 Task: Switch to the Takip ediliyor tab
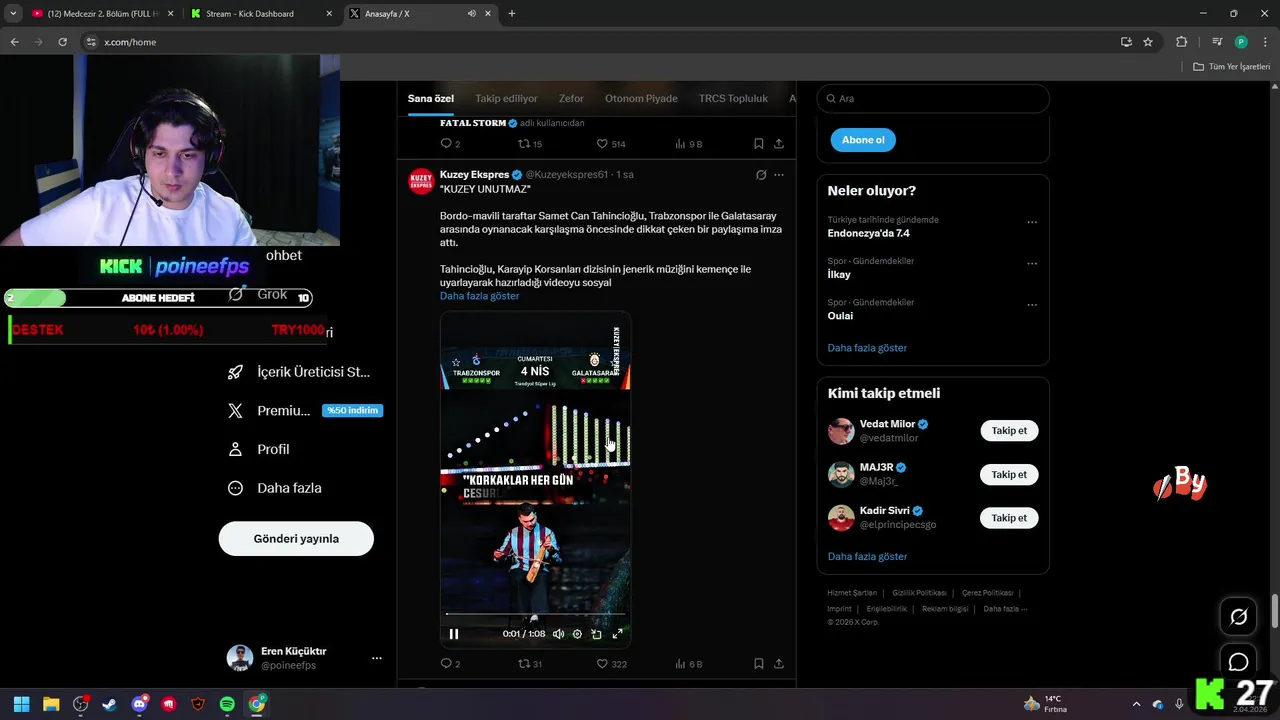pos(506,98)
